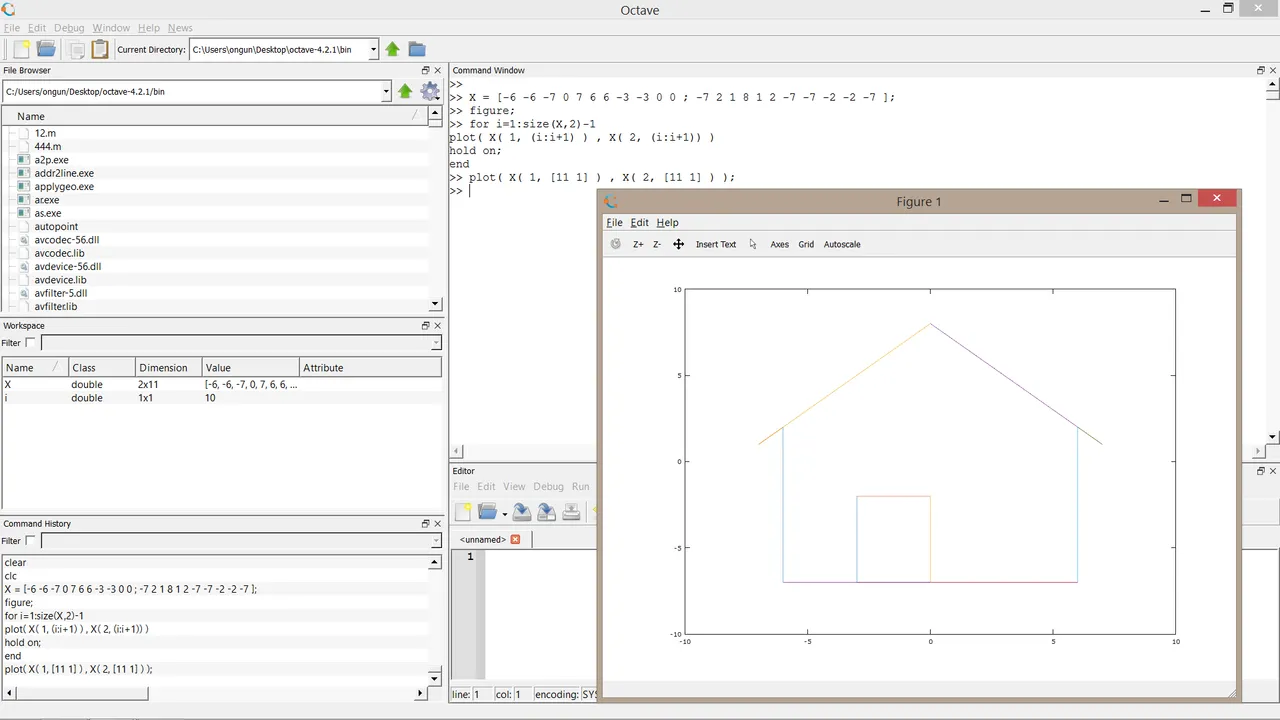Screen dimensions: 1280x720
Task: Close the Command Window panel
Action: [1273, 70]
